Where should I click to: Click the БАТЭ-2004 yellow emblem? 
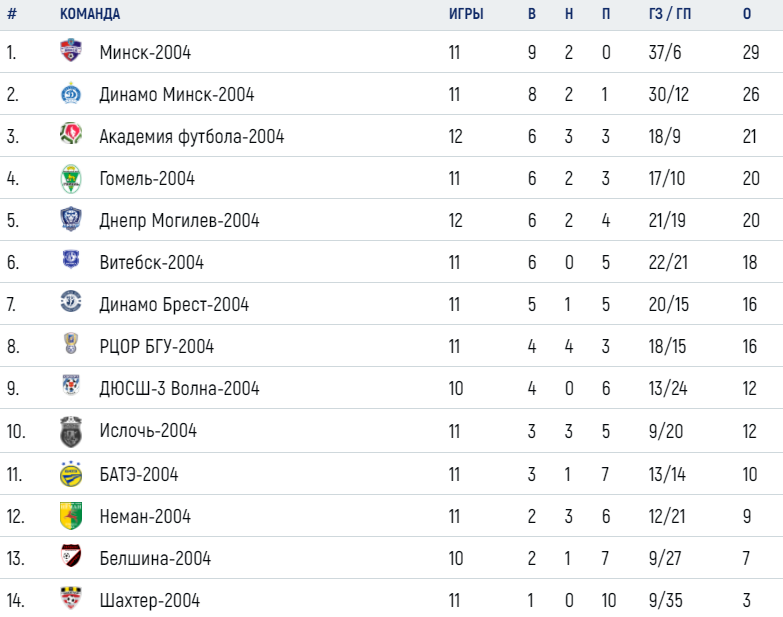pyautogui.click(x=71, y=474)
